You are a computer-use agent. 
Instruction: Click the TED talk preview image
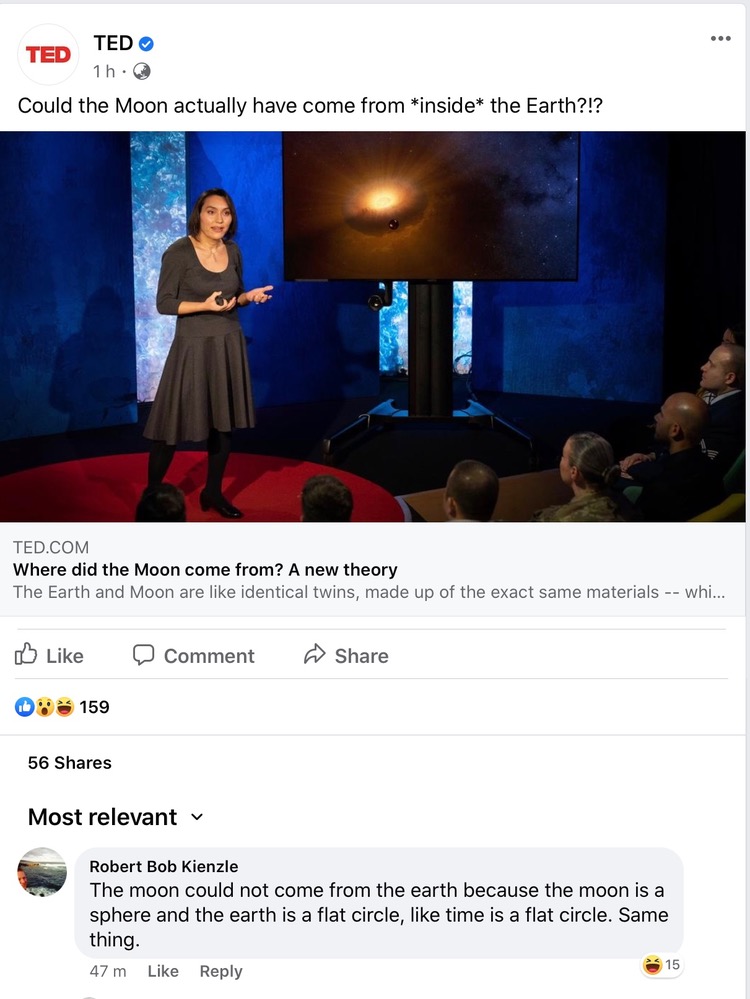click(373, 326)
